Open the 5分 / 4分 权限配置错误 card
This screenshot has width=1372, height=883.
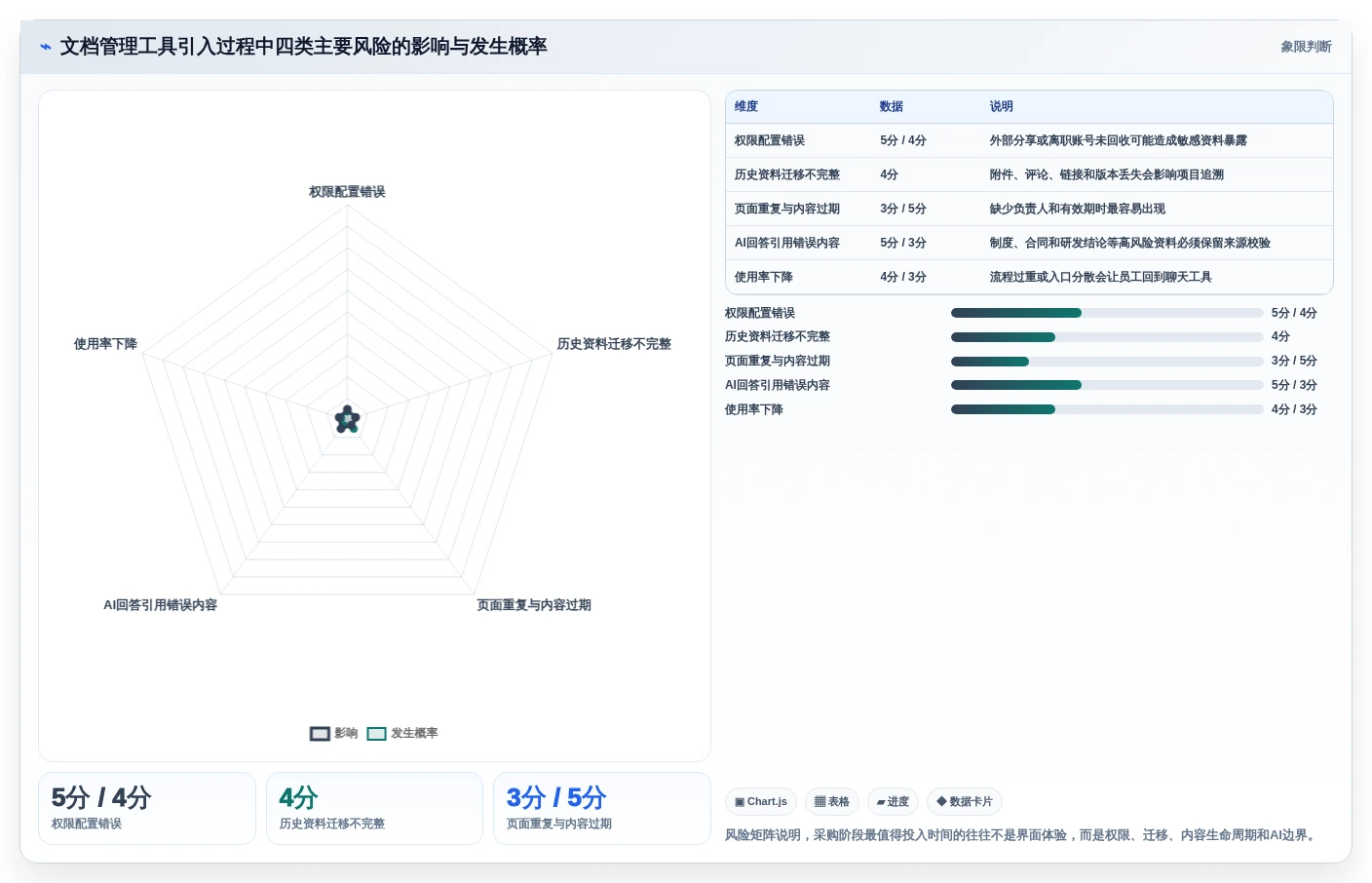pyautogui.click(x=147, y=809)
